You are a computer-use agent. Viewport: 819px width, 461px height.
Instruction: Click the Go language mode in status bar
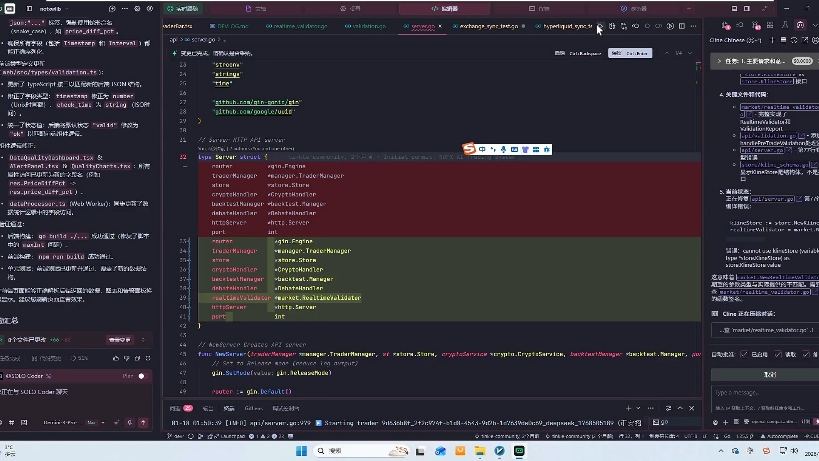[727, 436]
